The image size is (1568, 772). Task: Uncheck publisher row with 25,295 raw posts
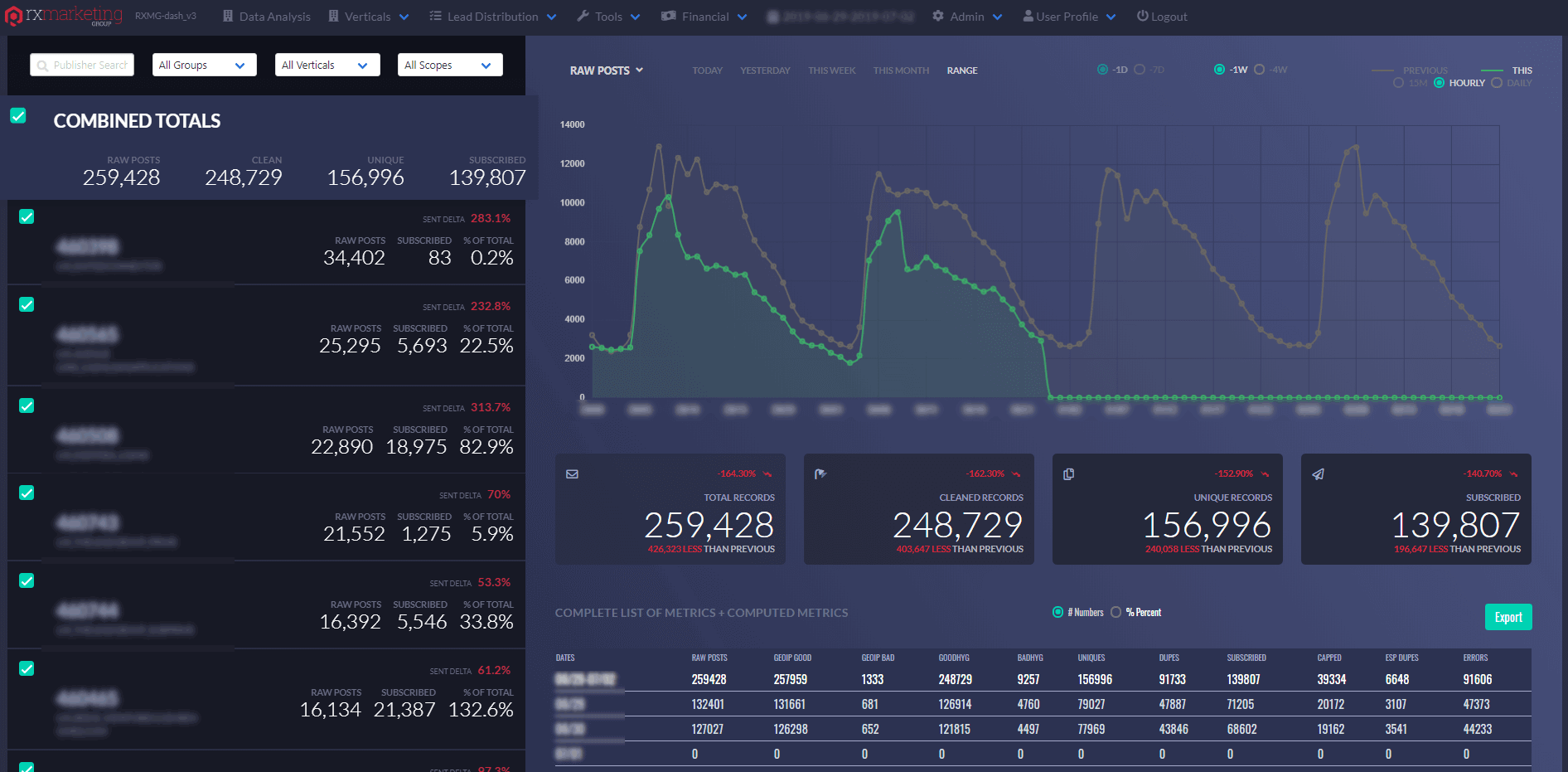click(x=27, y=304)
